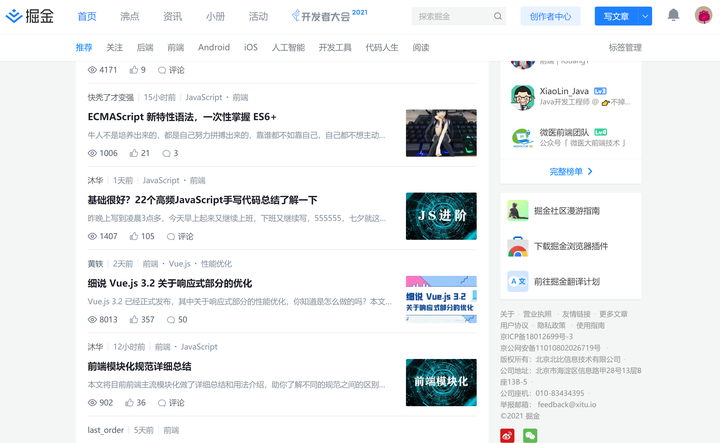Open author 快秃了才变强 profile

pos(111,97)
